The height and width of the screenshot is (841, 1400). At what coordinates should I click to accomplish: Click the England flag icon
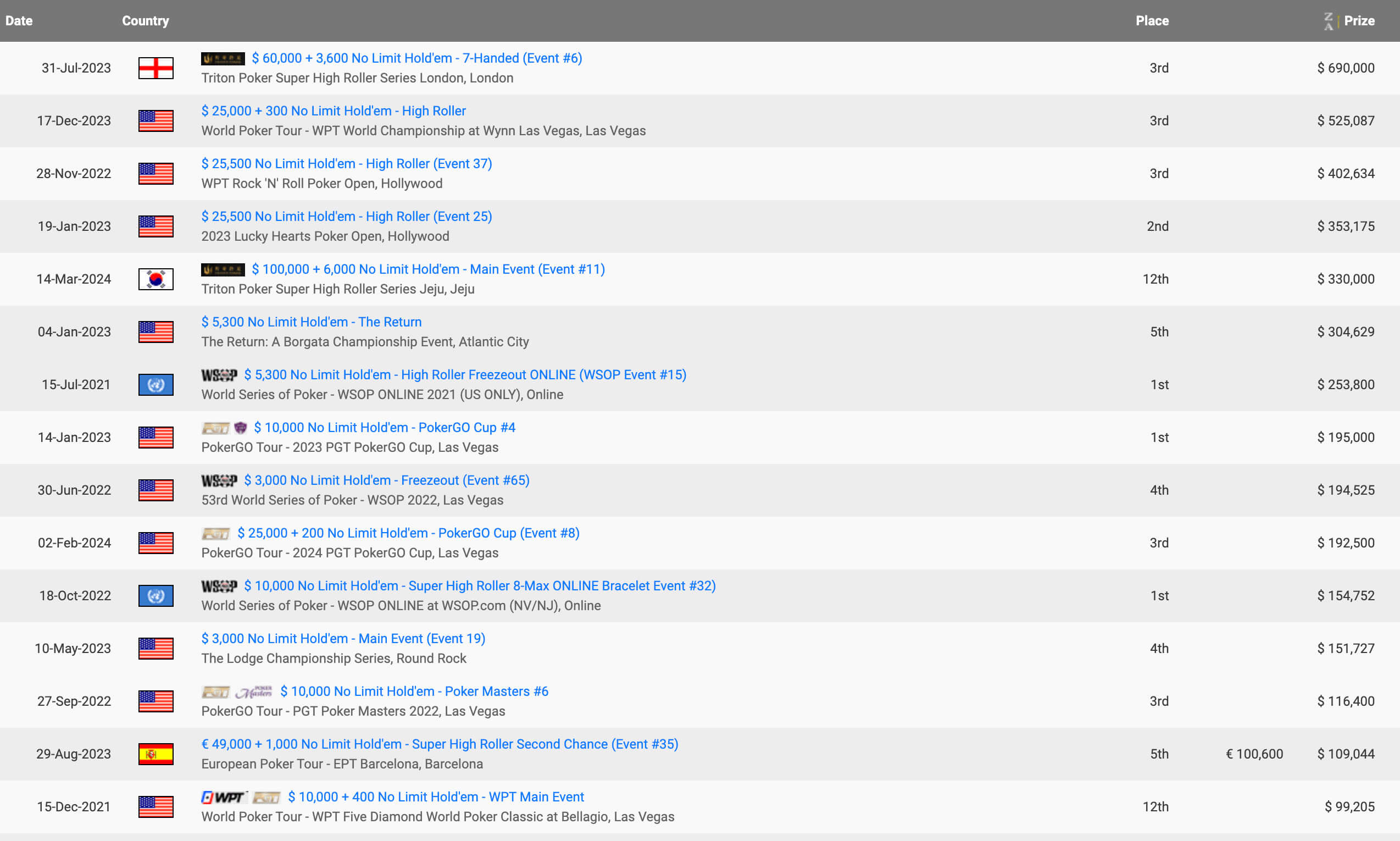155,68
